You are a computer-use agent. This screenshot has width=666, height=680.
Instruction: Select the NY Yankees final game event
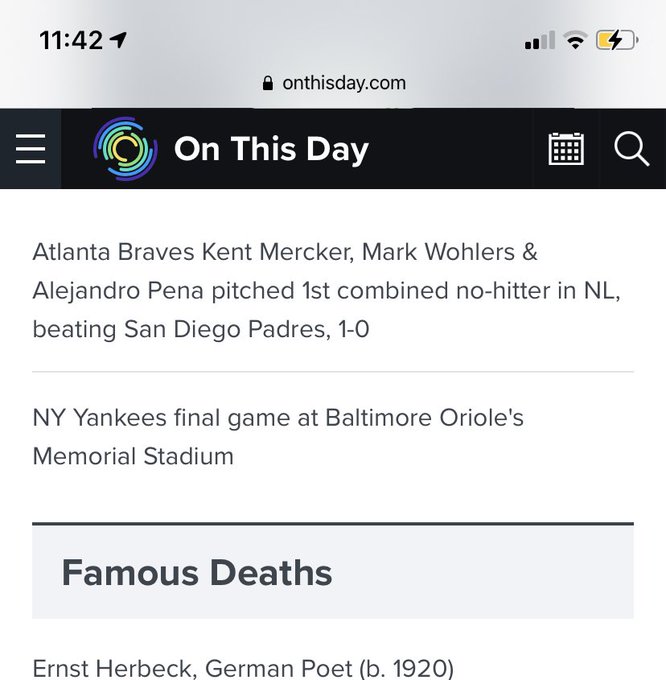click(278, 437)
